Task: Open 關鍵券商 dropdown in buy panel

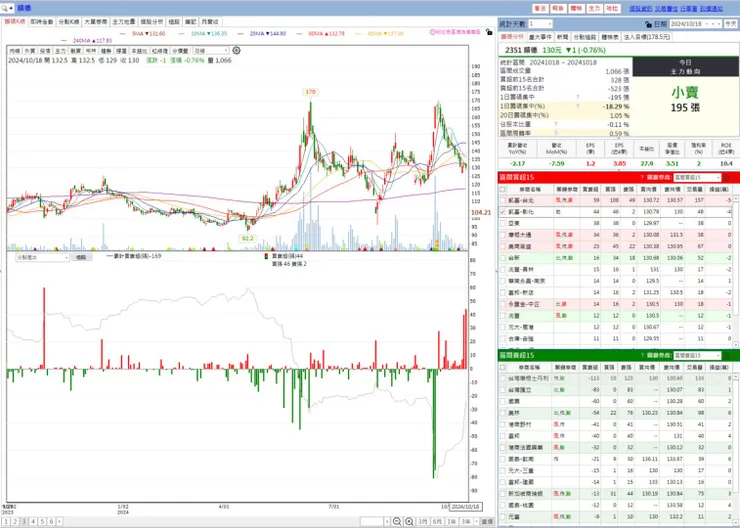Action: click(697, 177)
